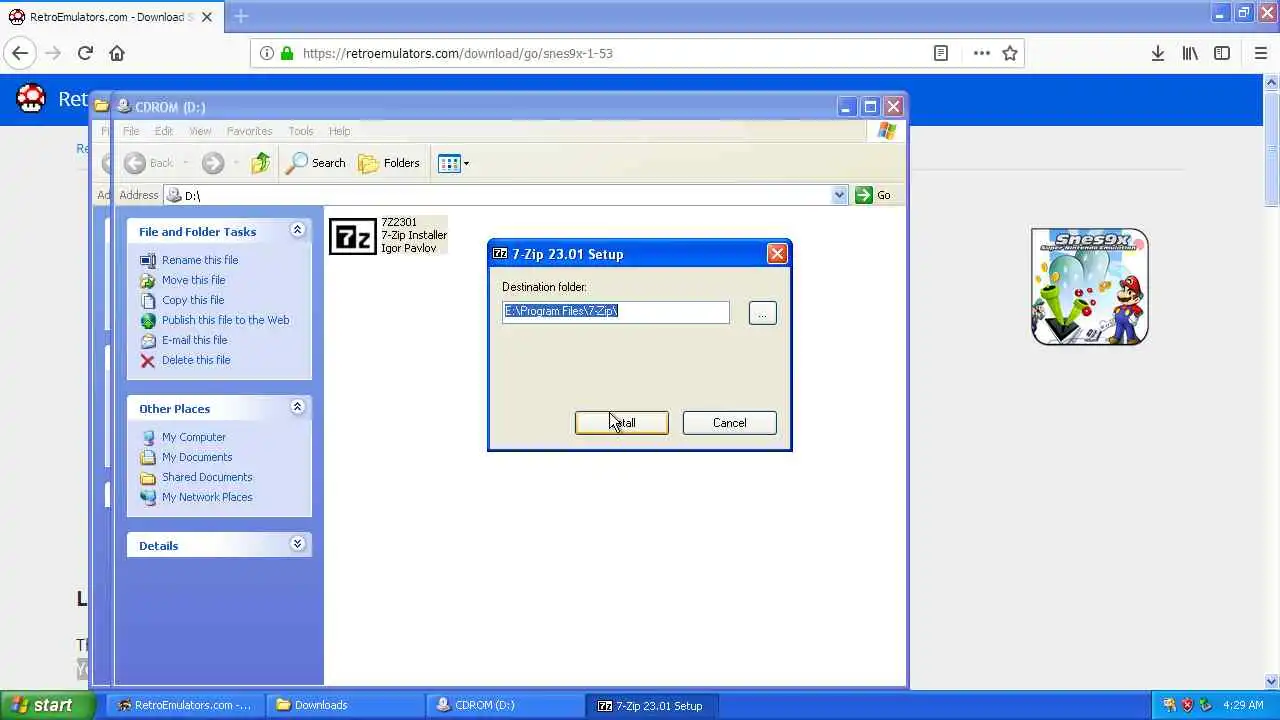Close the 7-Zip 23.01 Setup dialog
The height and width of the screenshot is (720, 1280).
776,254
